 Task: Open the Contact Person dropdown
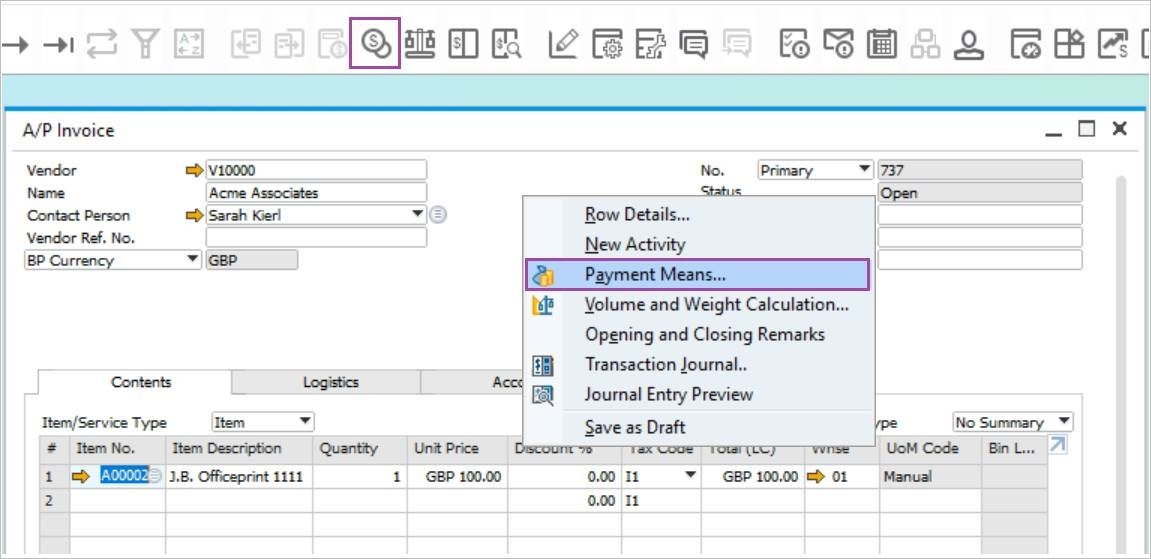pos(418,214)
